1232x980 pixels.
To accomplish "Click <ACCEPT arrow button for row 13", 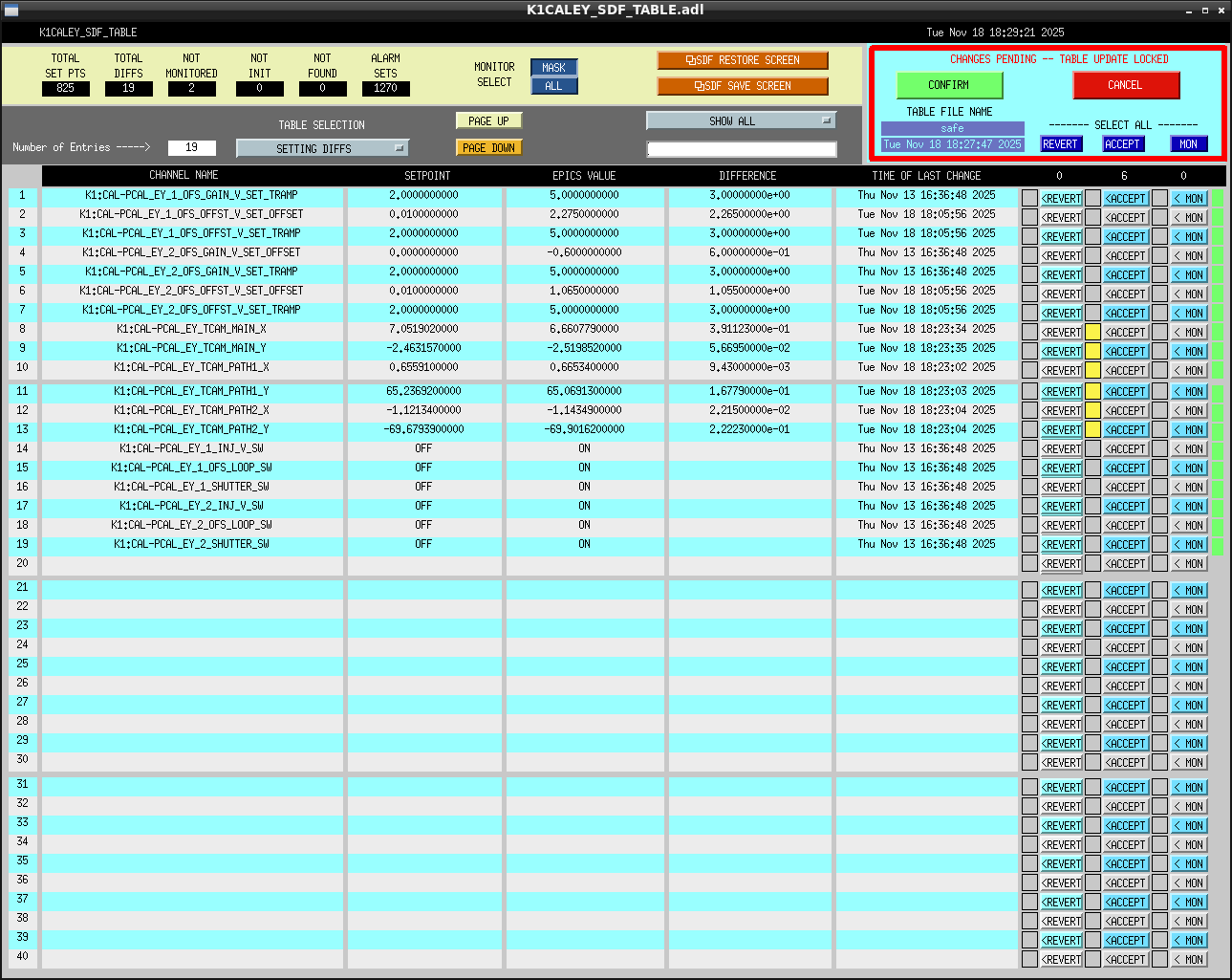I will (x=1126, y=430).
